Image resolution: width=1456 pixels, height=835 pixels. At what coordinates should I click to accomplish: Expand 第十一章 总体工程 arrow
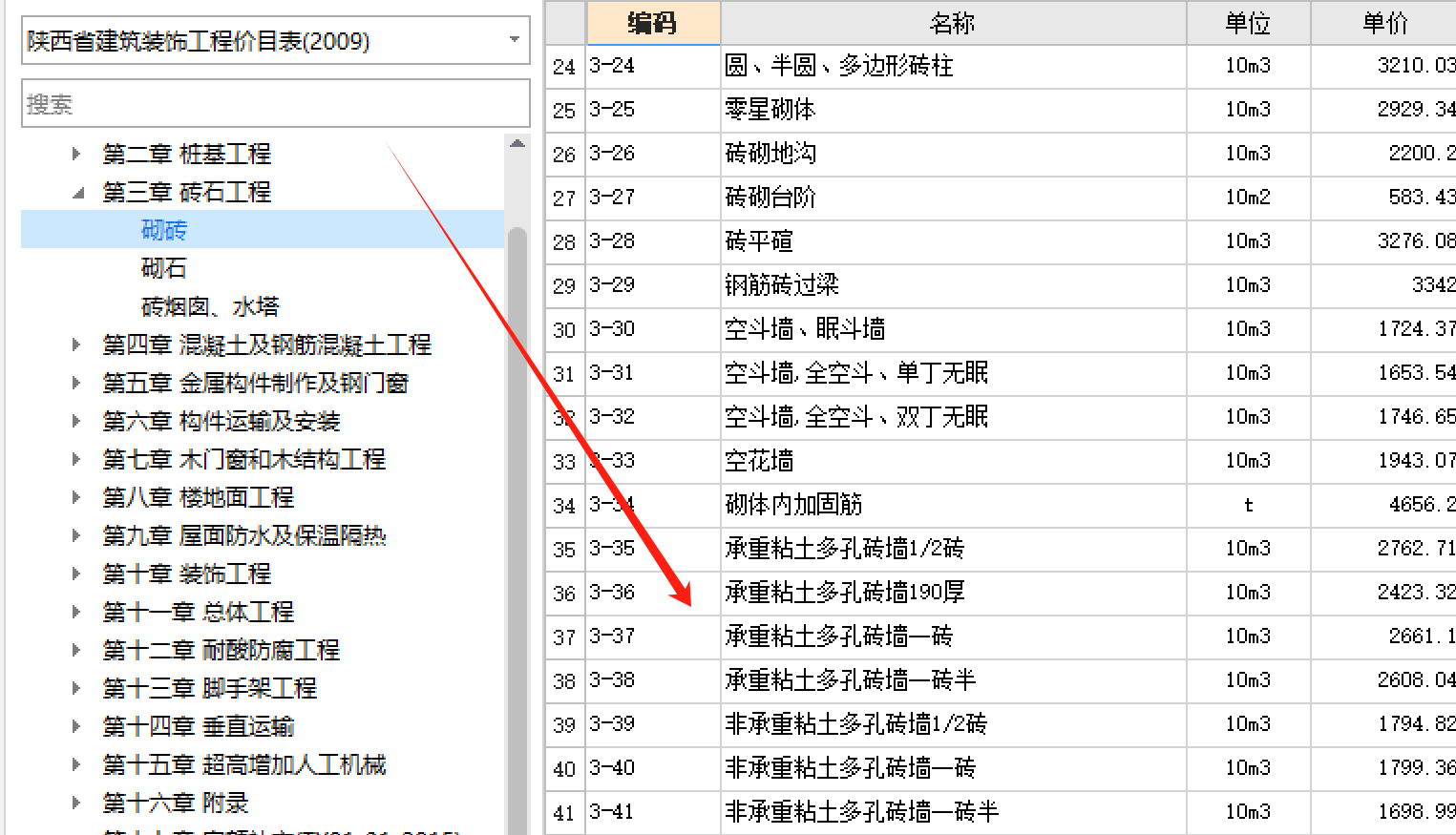tap(75, 612)
